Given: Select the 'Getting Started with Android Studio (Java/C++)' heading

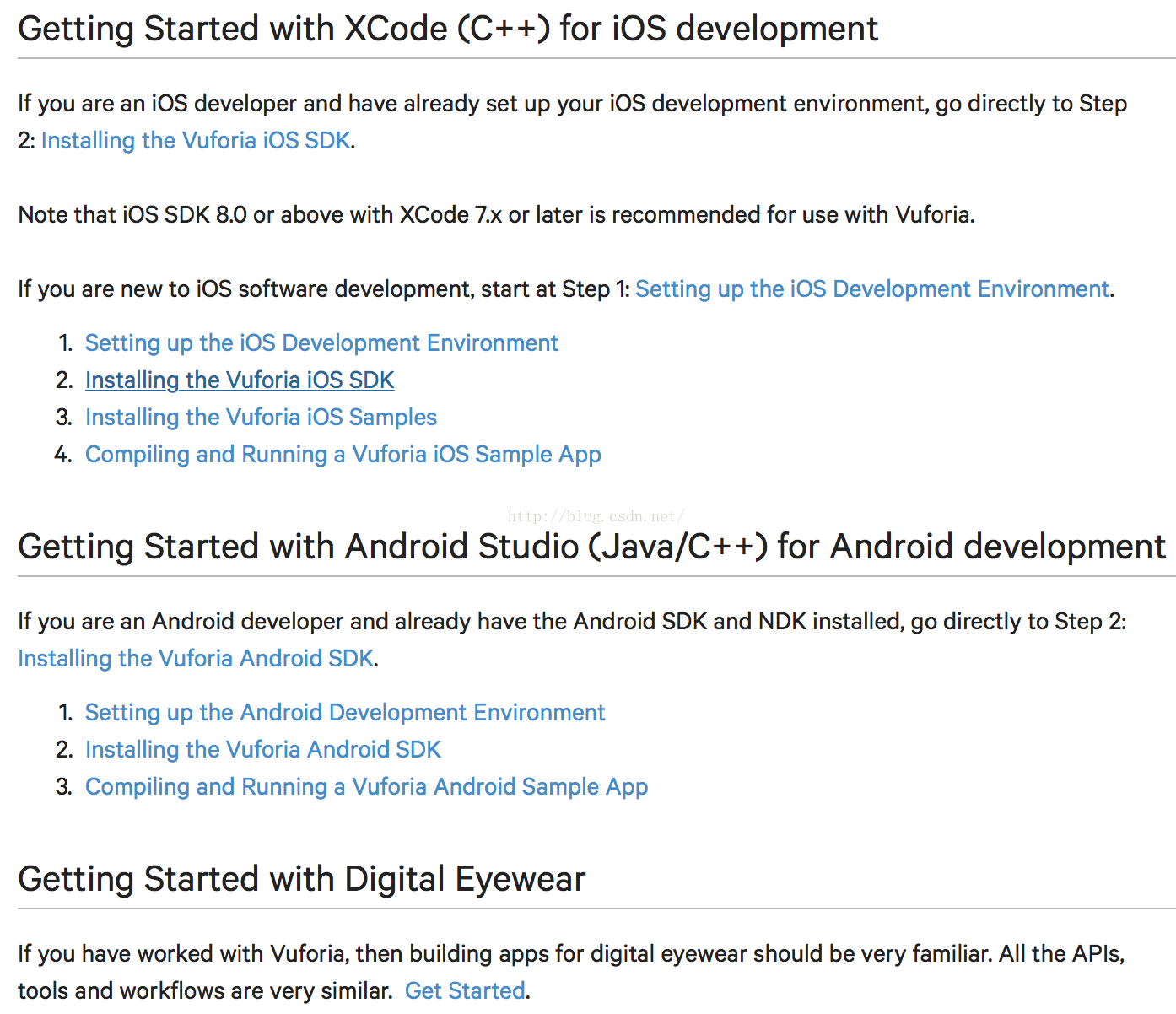Looking at the screenshot, I should tap(591, 547).
